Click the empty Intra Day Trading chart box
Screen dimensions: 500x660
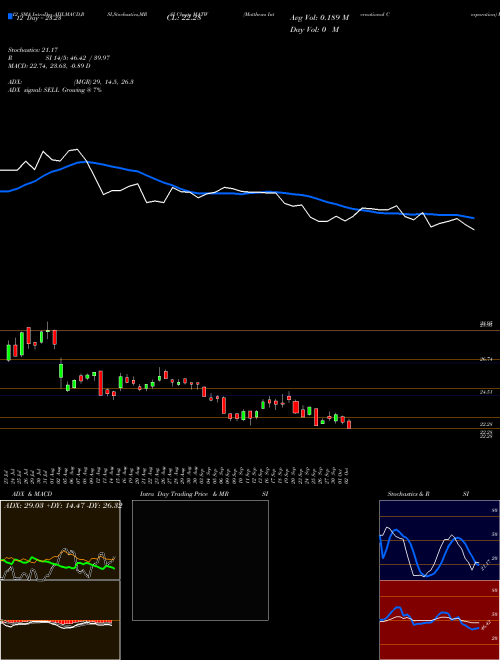point(200,560)
